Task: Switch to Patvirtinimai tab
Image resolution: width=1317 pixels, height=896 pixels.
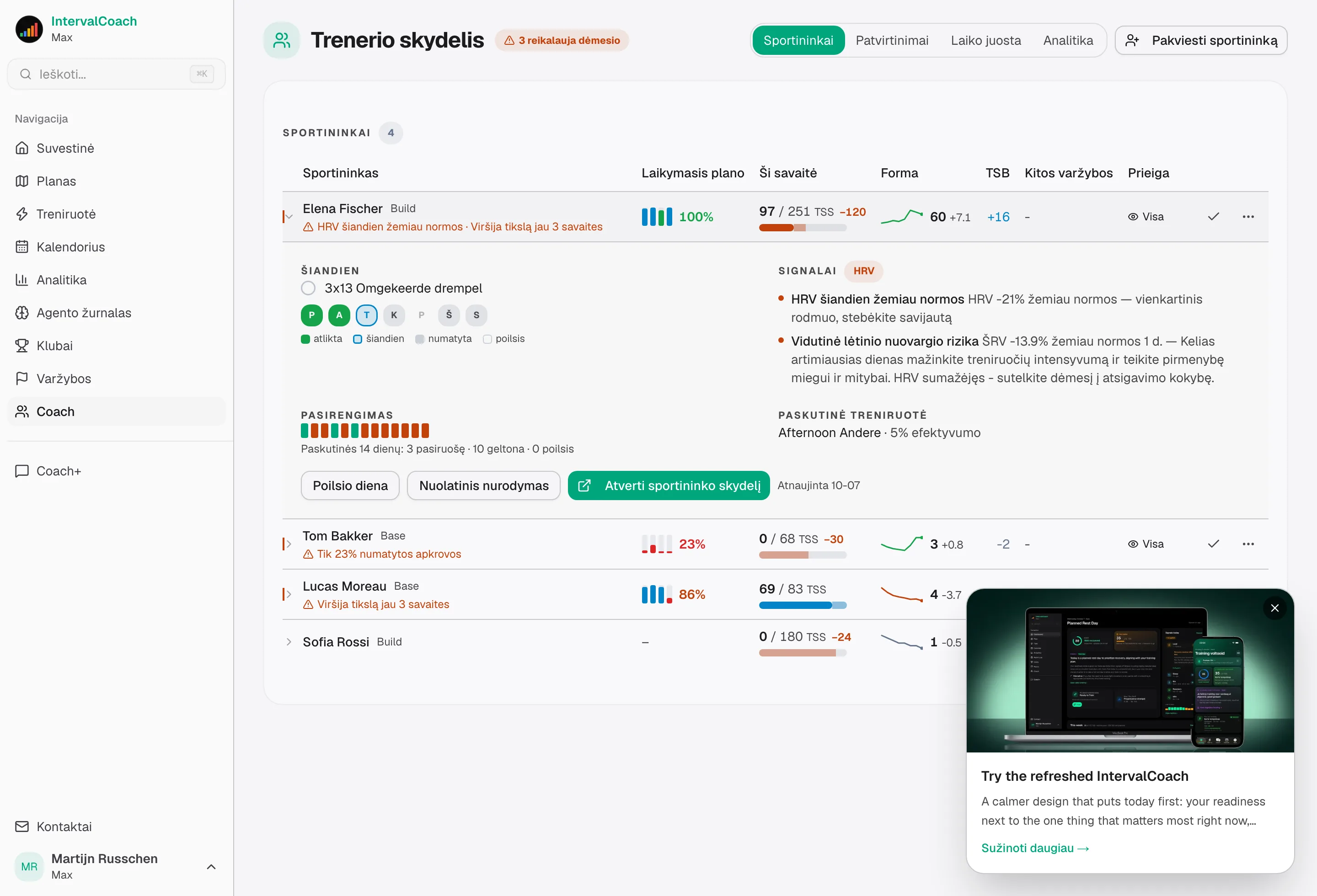Action: (891, 41)
